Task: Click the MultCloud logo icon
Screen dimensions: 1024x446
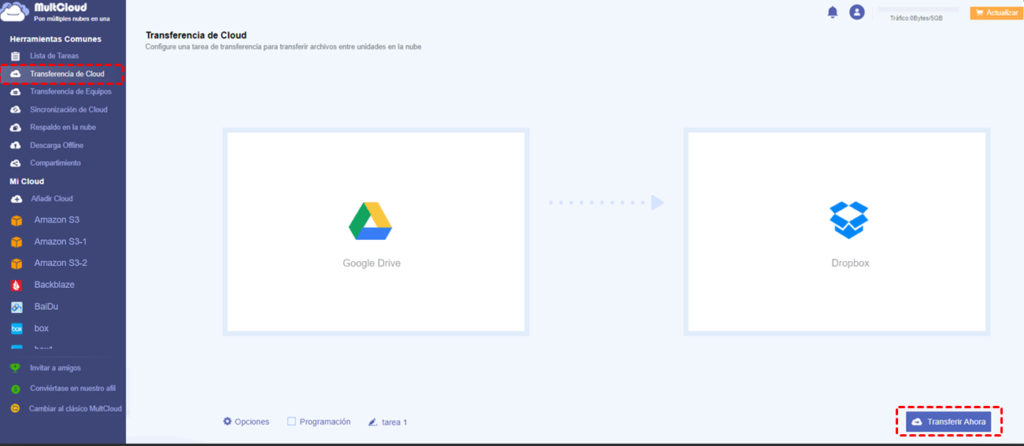Action: 14,12
